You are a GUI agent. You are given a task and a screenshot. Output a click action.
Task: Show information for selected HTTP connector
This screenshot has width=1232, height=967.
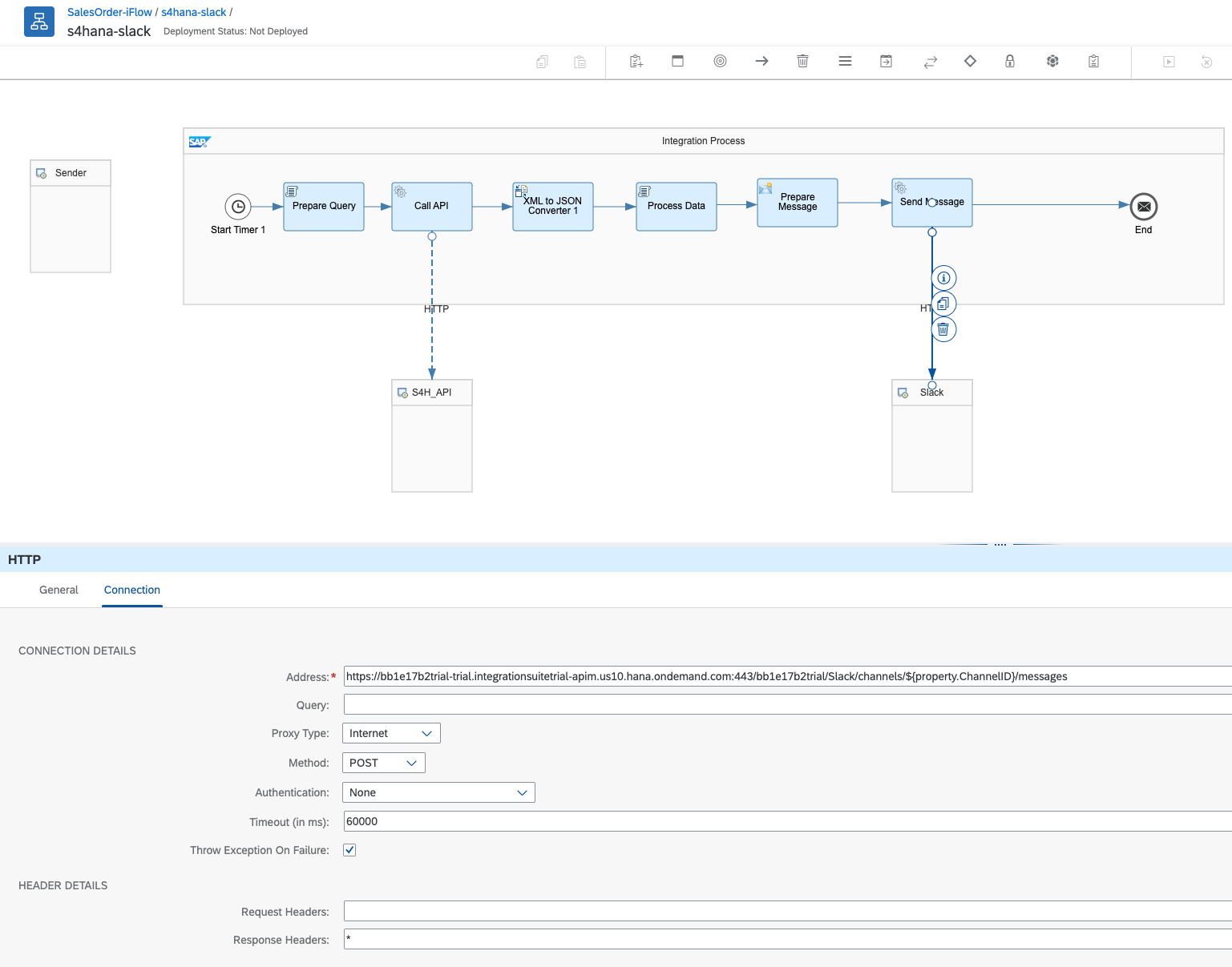click(943, 278)
